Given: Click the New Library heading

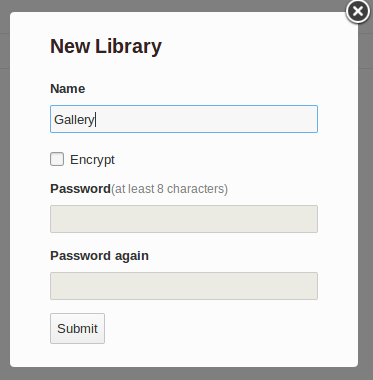Looking at the screenshot, I should tap(106, 46).
